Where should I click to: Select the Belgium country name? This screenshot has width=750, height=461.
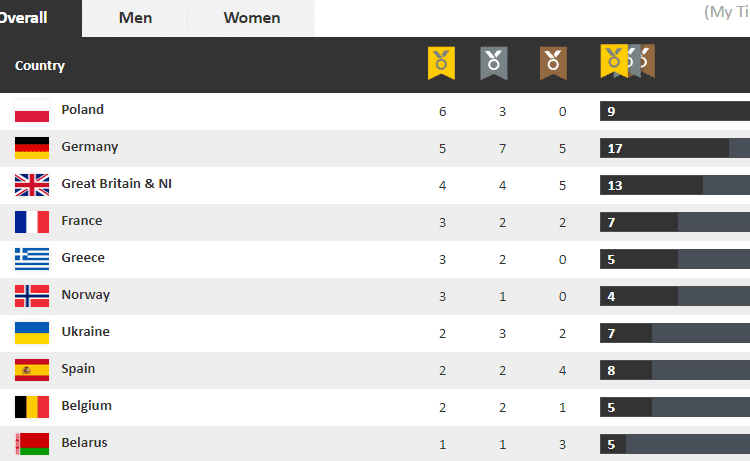point(87,406)
